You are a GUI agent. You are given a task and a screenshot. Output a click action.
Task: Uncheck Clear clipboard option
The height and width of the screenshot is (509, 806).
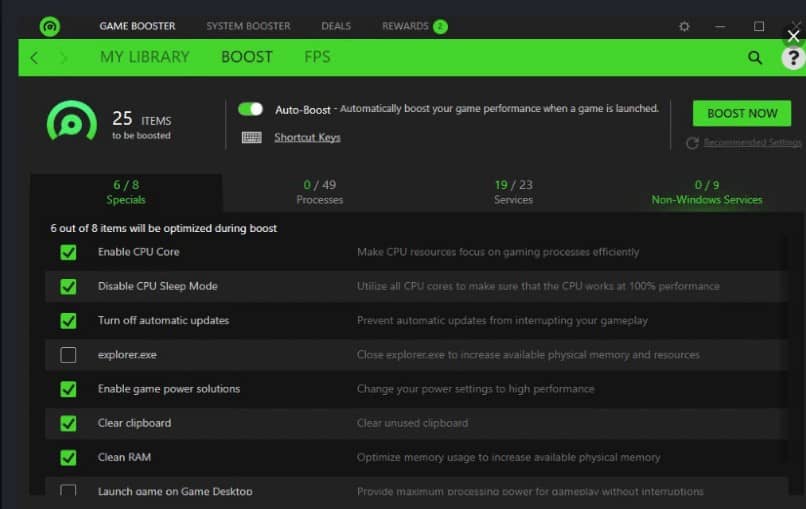68,423
